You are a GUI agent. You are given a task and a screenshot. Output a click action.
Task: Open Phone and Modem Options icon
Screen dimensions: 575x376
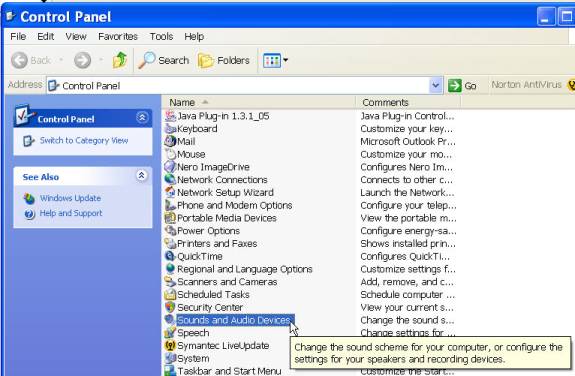[x=170, y=205]
